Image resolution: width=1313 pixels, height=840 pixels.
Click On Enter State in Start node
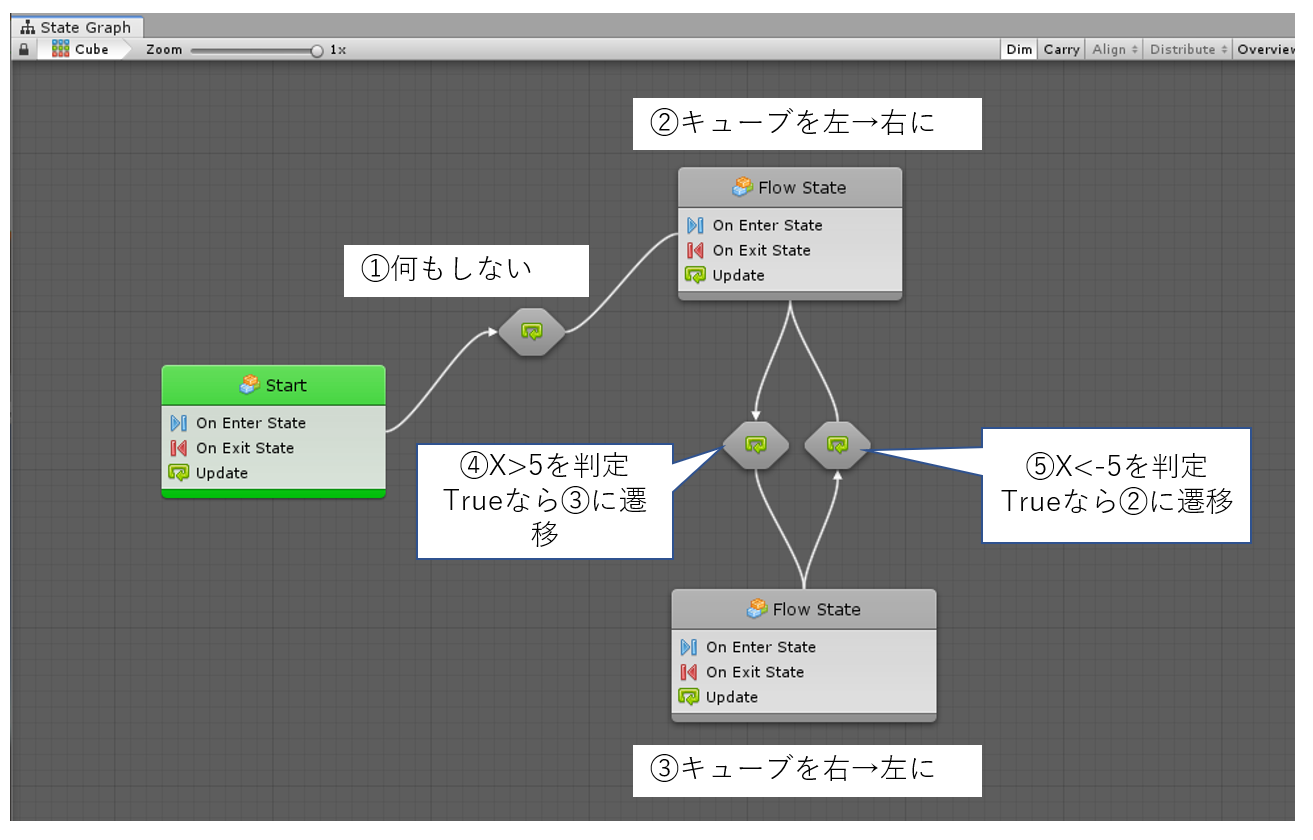[250, 423]
